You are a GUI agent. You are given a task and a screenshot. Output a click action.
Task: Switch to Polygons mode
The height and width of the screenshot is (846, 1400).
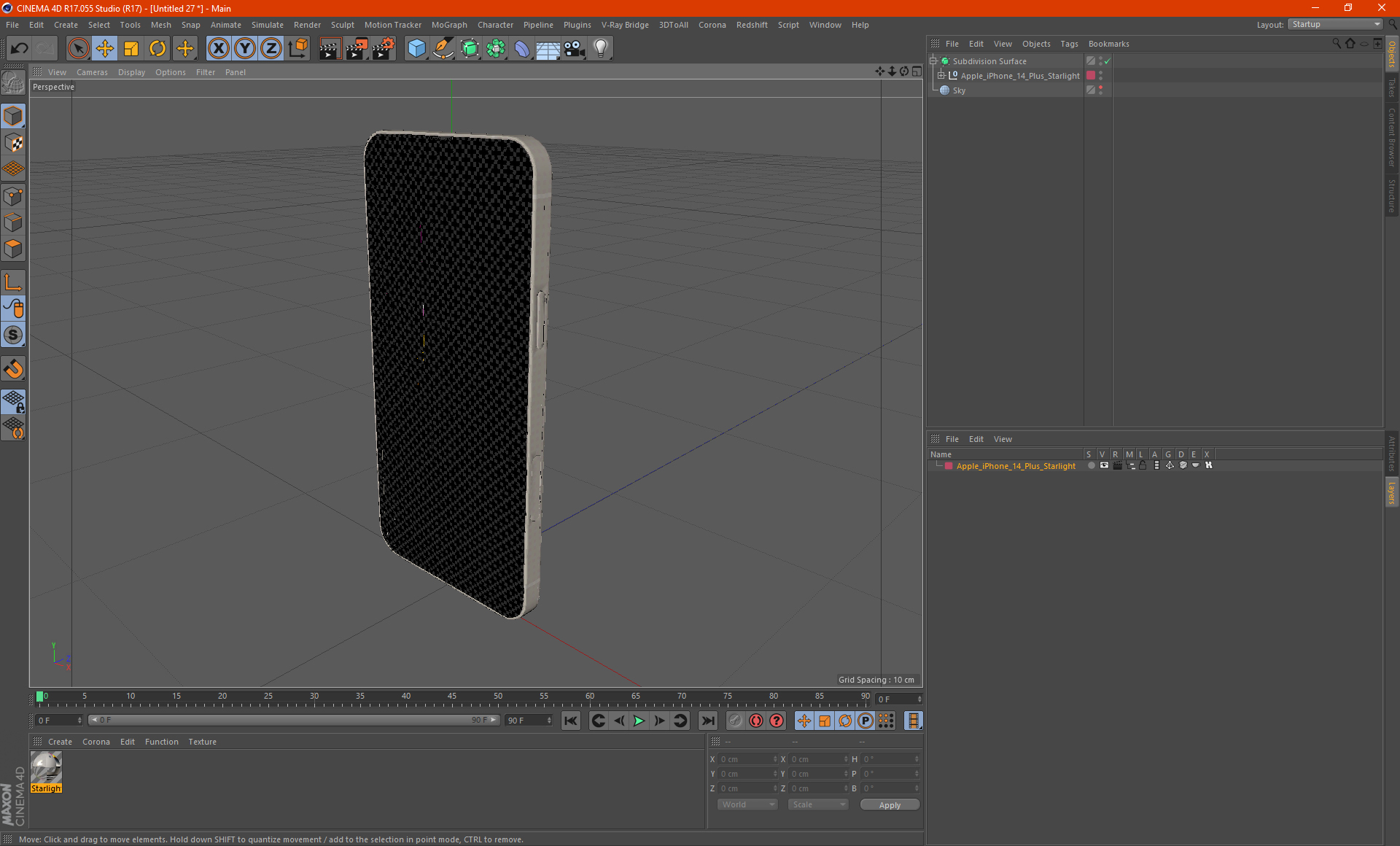click(13, 249)
